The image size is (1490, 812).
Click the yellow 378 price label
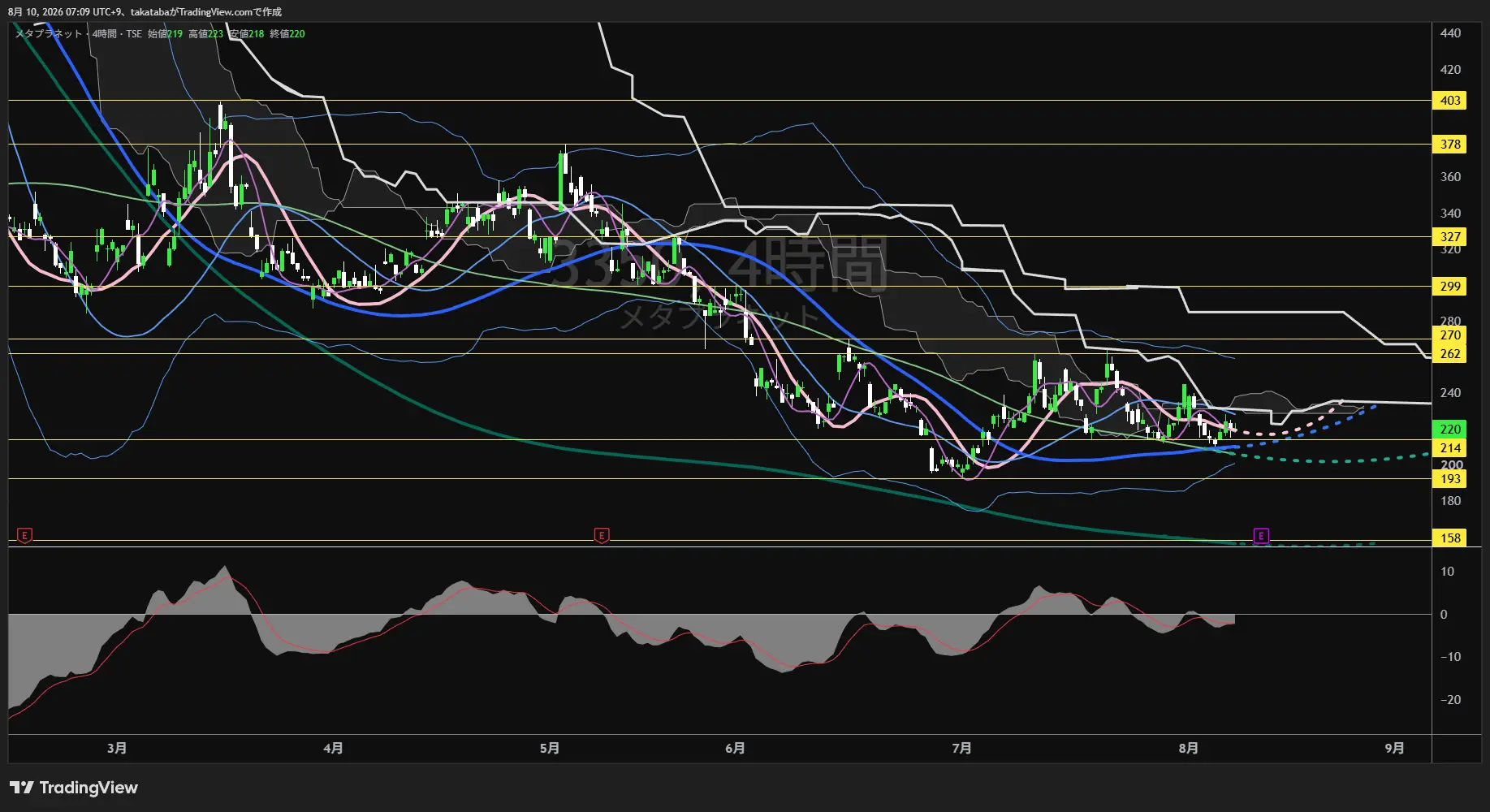[x=1450, y=145]
